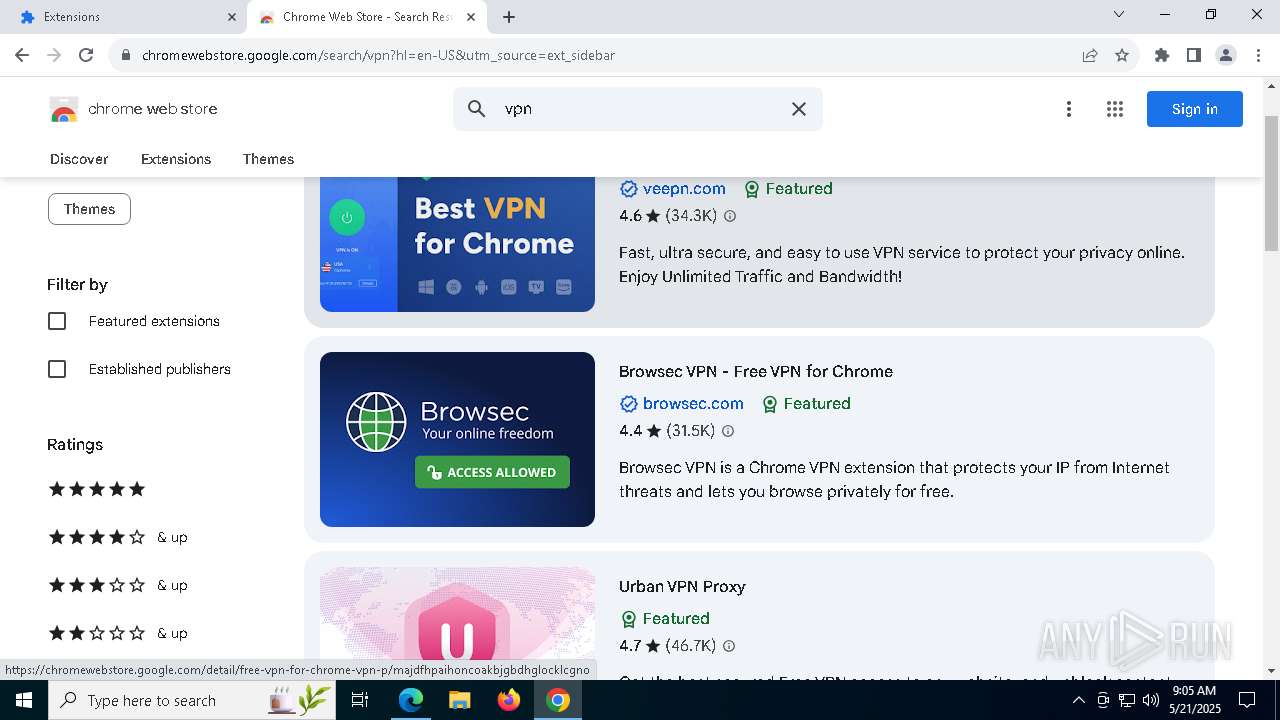This screenshot has height=720, width=1280.
Task: Click the Sign in button
Action: point(1195,109)
